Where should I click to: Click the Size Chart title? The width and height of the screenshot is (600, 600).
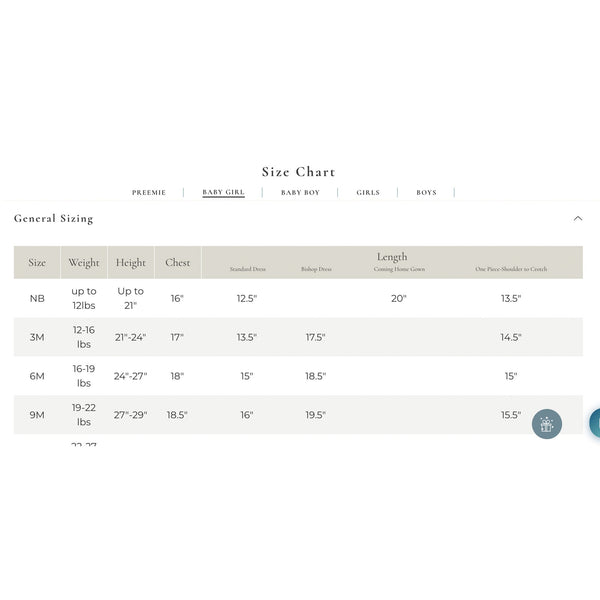[299, 172]
